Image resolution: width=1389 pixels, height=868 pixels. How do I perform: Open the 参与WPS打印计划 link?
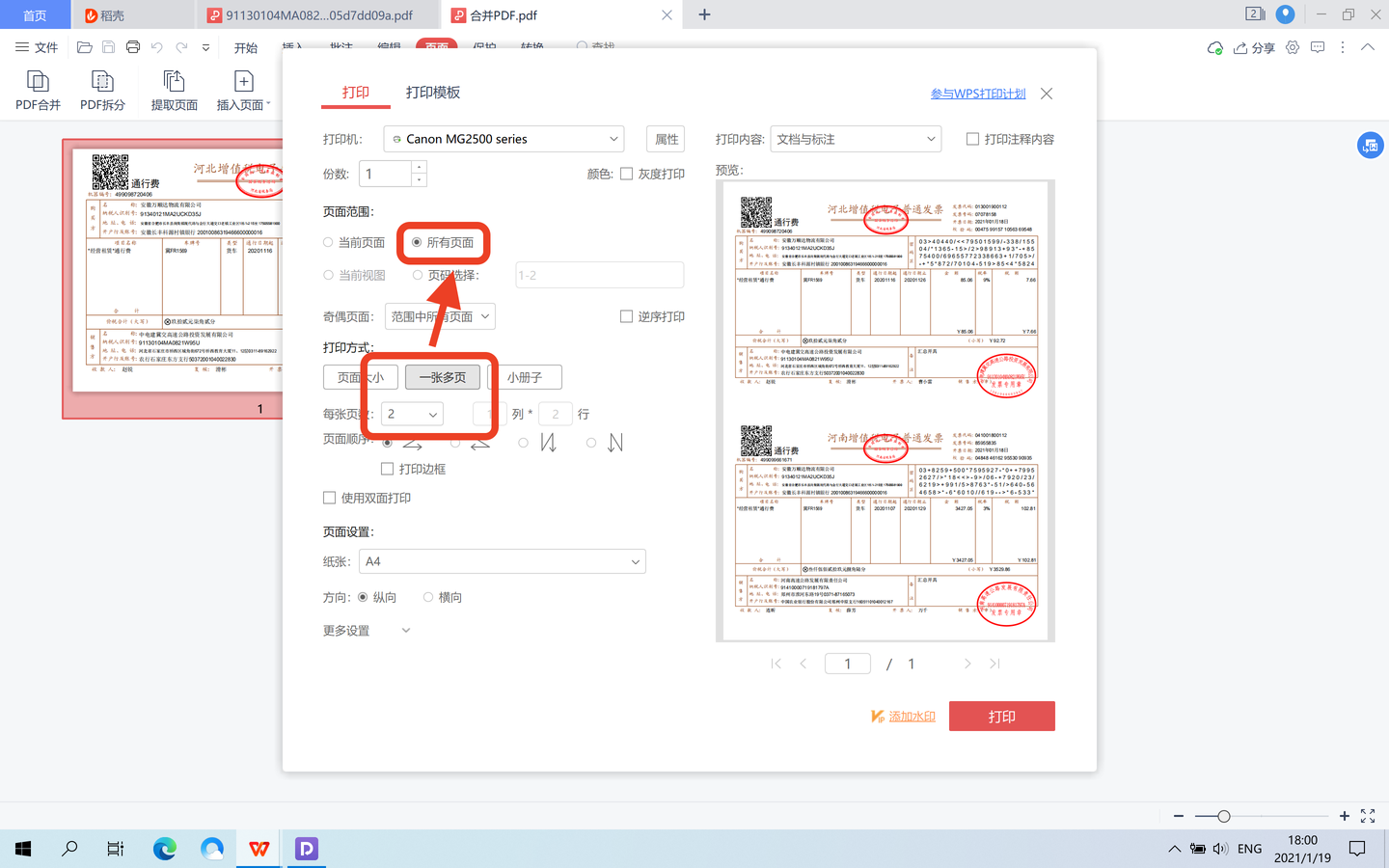tap(978, 94)
